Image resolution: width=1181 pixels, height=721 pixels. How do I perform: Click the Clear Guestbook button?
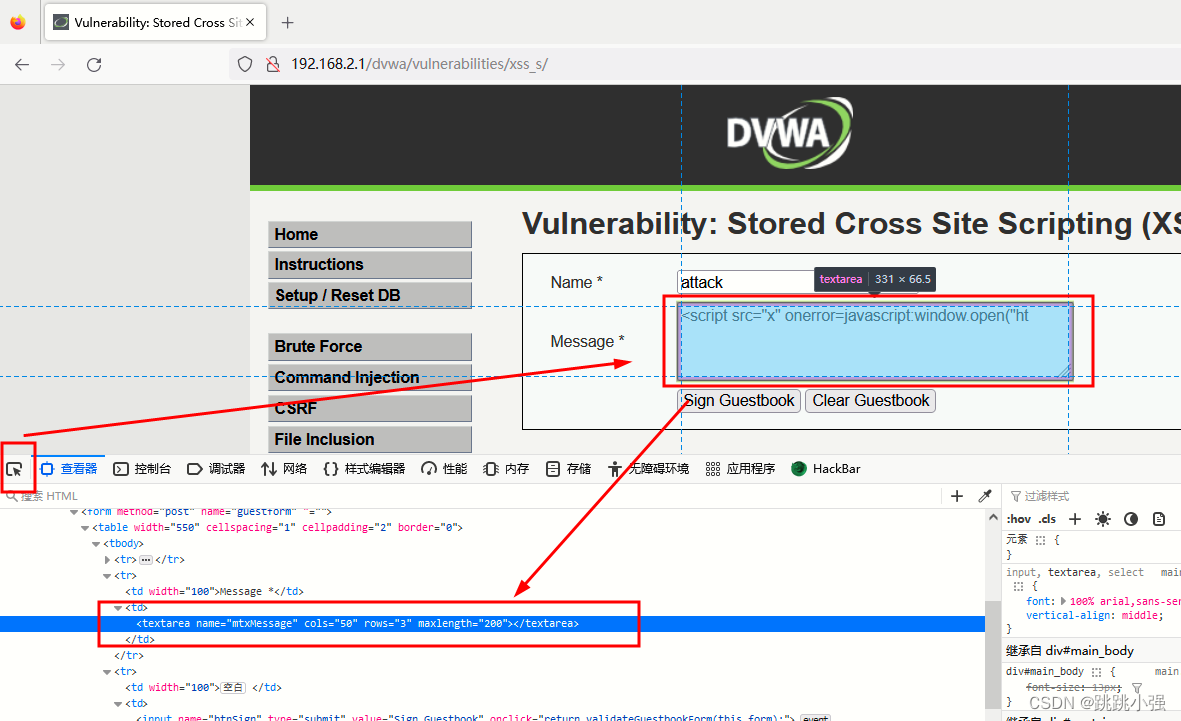871,401
